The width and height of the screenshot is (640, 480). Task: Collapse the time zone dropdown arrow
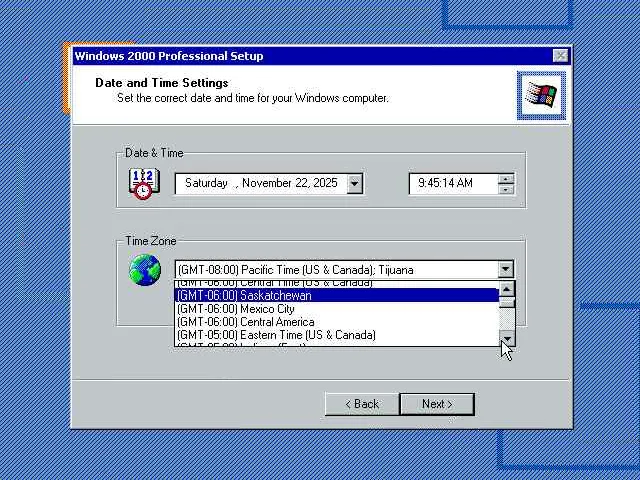pyautogui.click(x=505, y=269)
